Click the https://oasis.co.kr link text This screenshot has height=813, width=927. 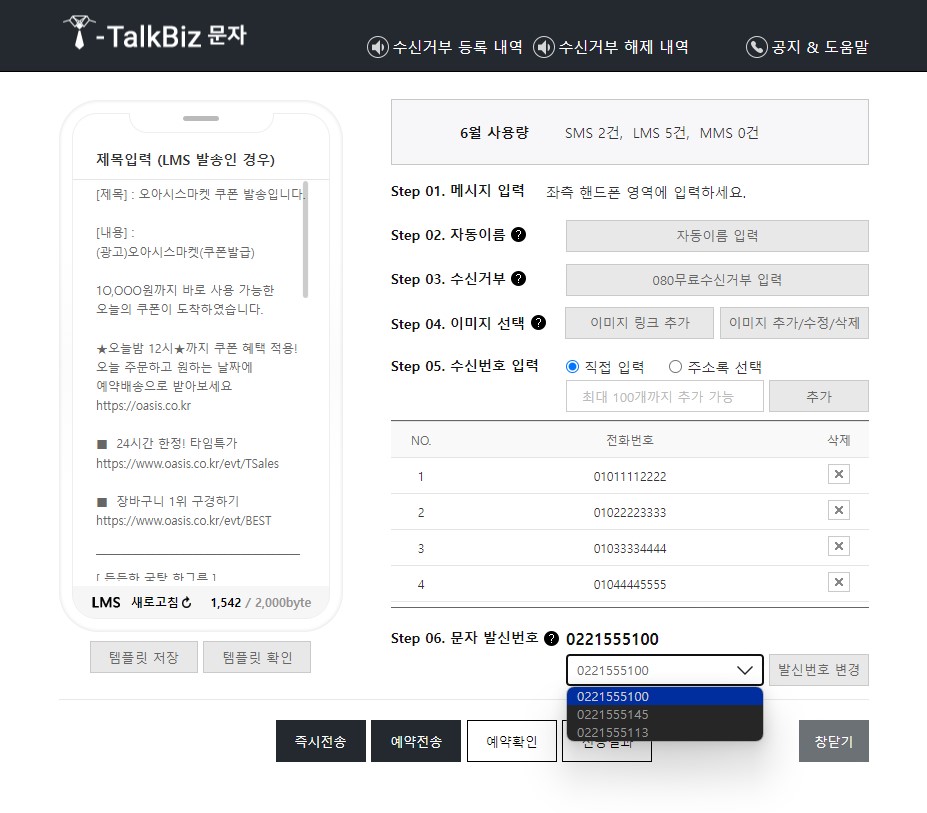(144, 406)
